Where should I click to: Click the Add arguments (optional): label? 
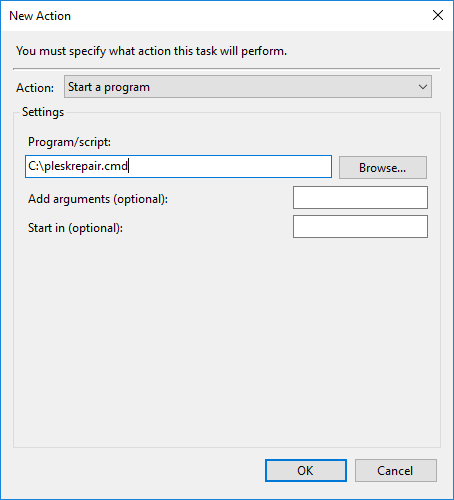pos(98,199)
